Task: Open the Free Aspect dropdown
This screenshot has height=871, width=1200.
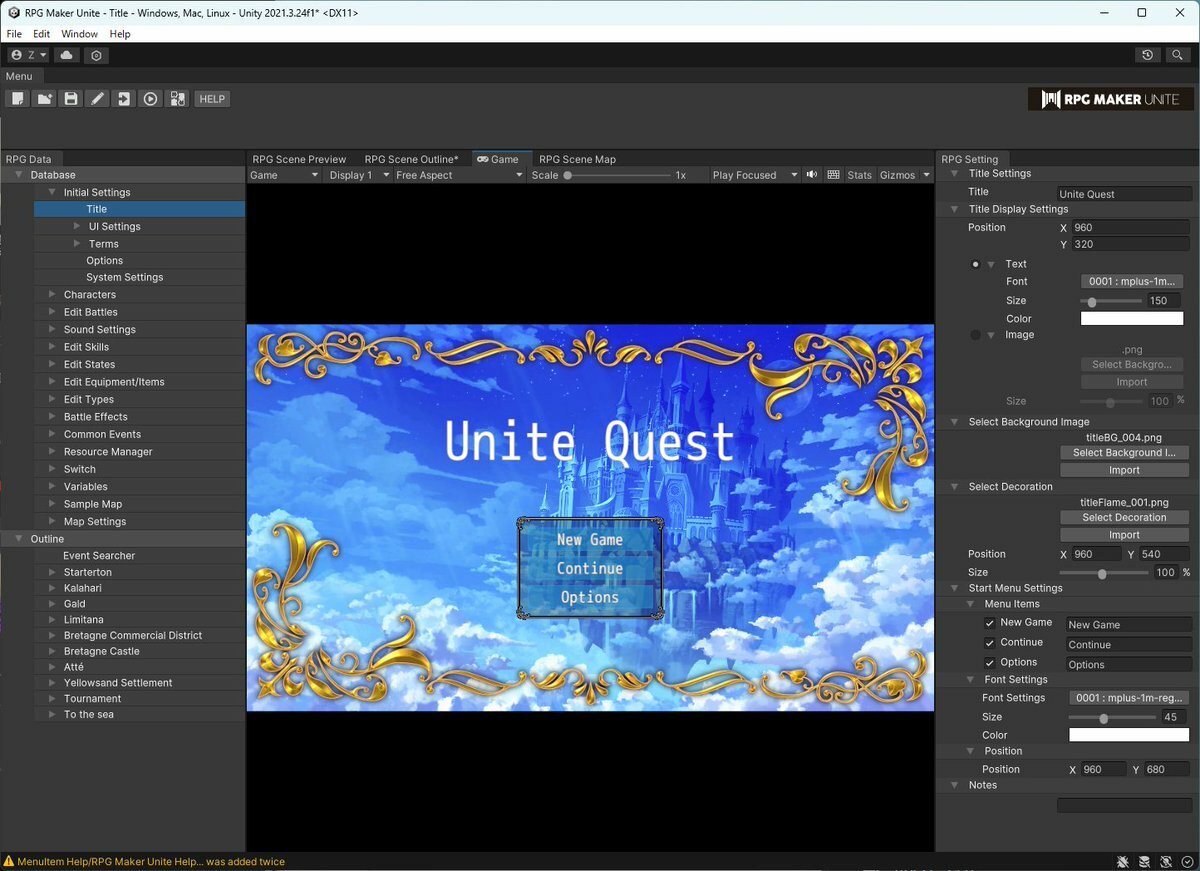Action: [459, 175]
